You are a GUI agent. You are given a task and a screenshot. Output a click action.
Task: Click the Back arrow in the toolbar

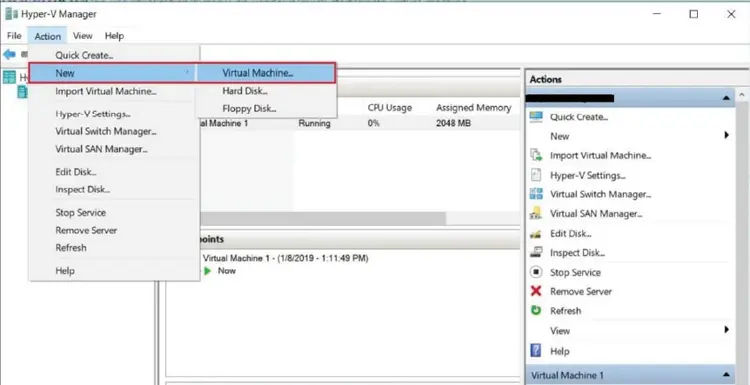coord(9,55)
